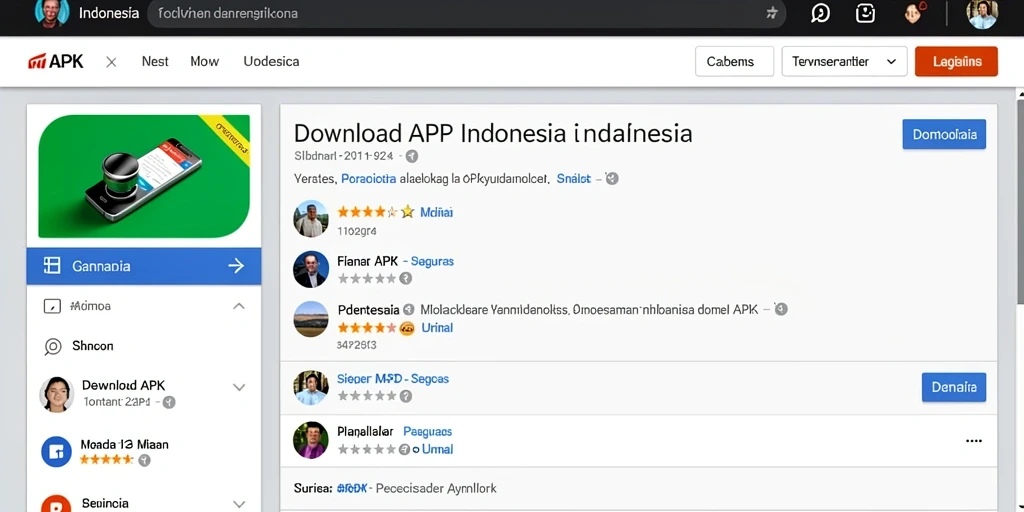Click the Dewnloid APK avatar photo

(x=56, y=394)
